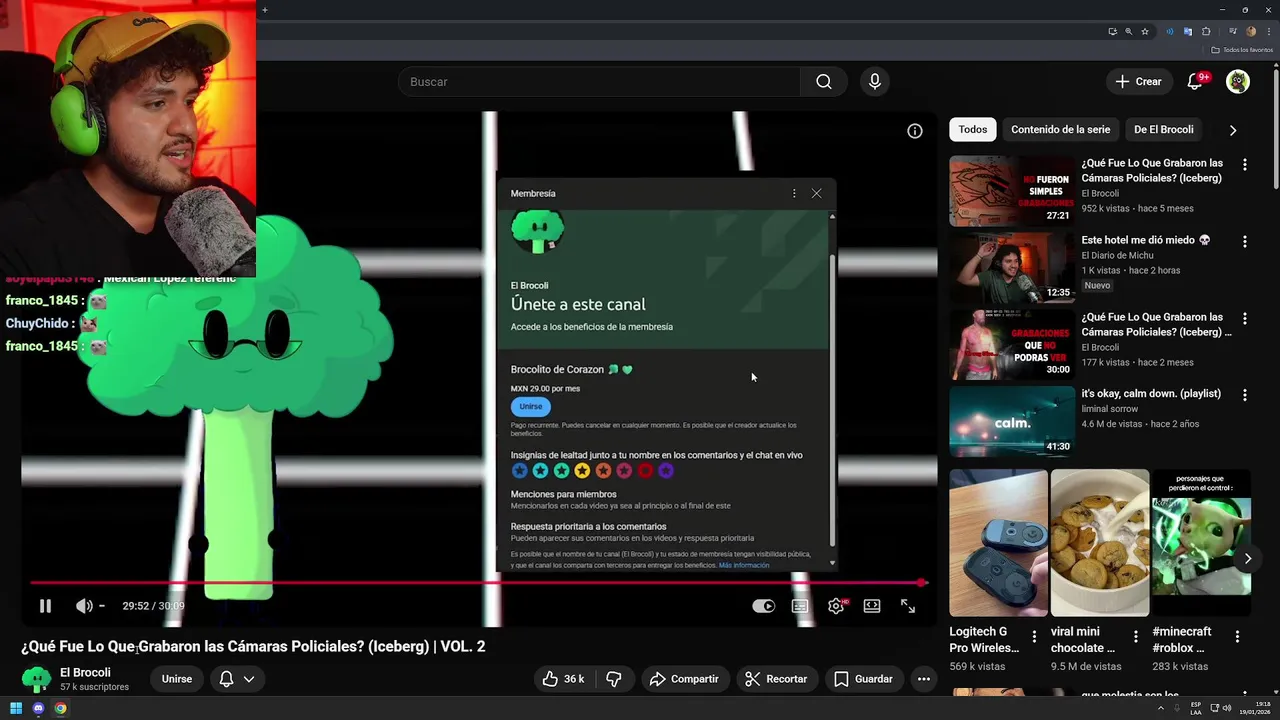Open options for 952 k vistas video

click(1245, 164)
